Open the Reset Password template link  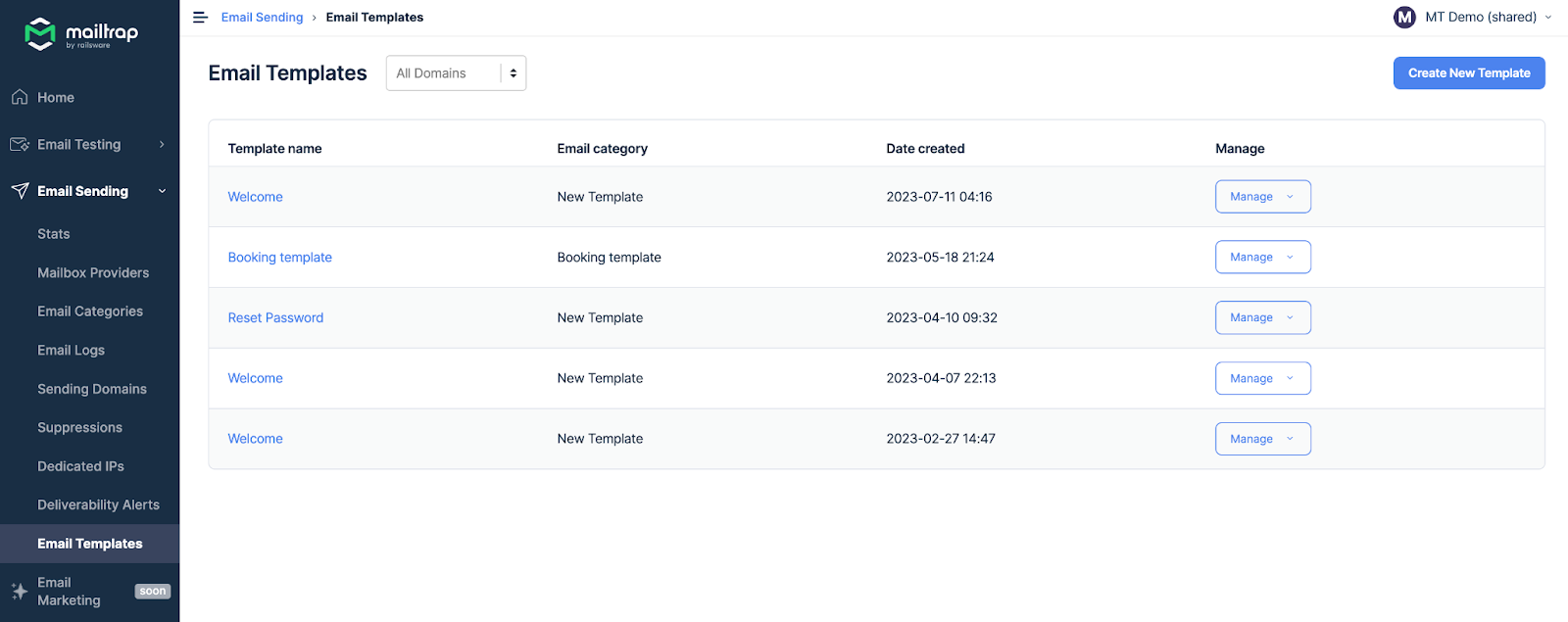click(275, 317)
